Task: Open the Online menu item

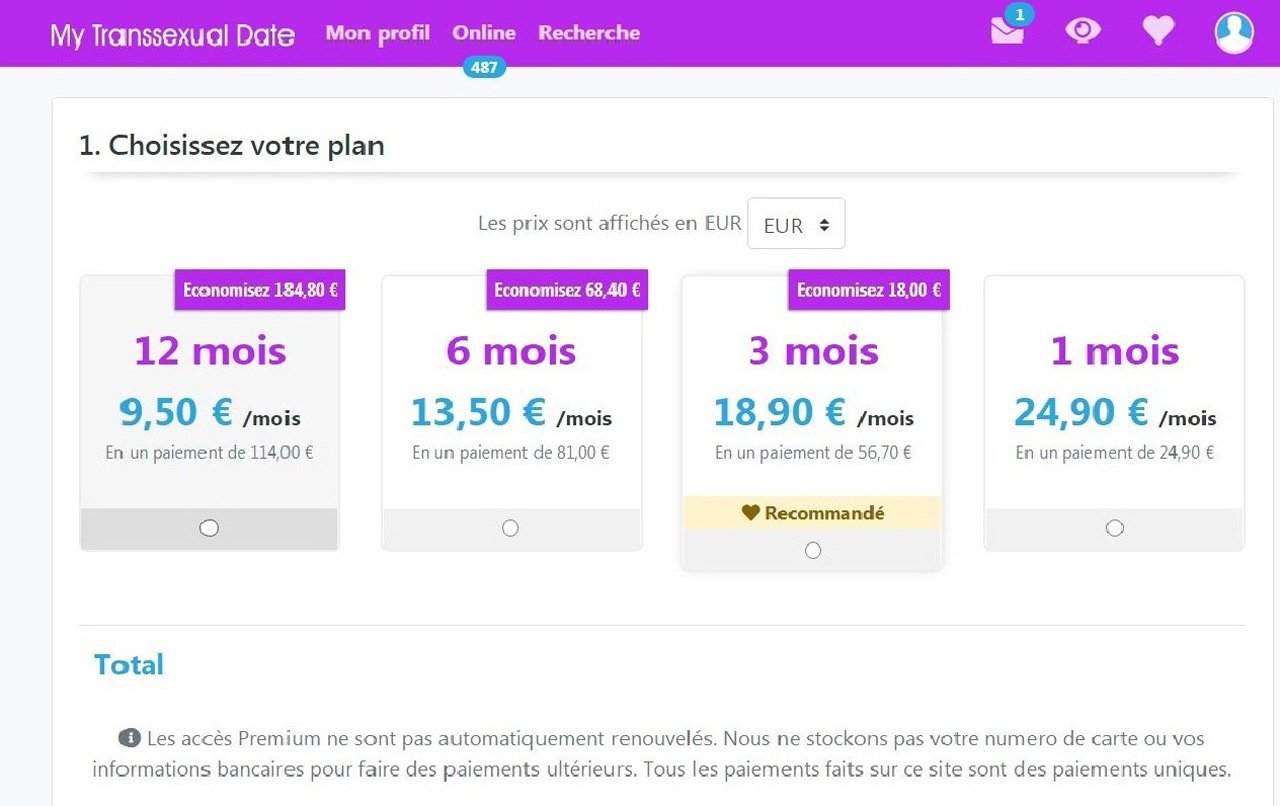Action: 484,33
